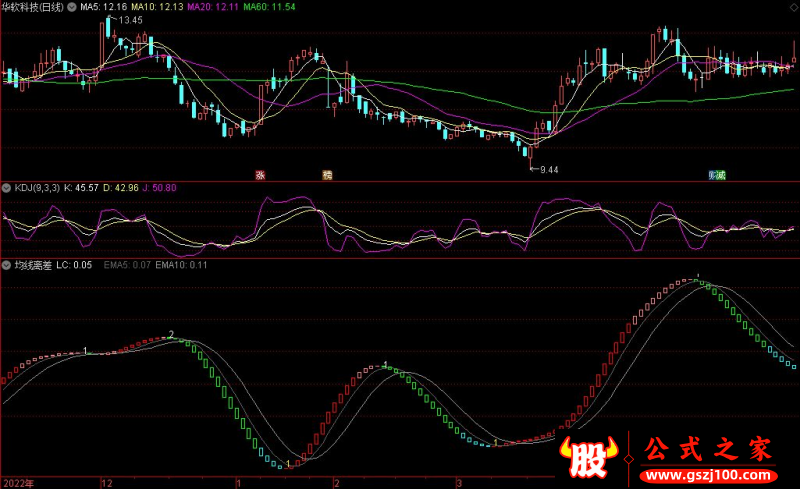The width and height of the screenshot is (800, 489).
Task: Click the red 涨 event marker icon
Action: point(260,175)
